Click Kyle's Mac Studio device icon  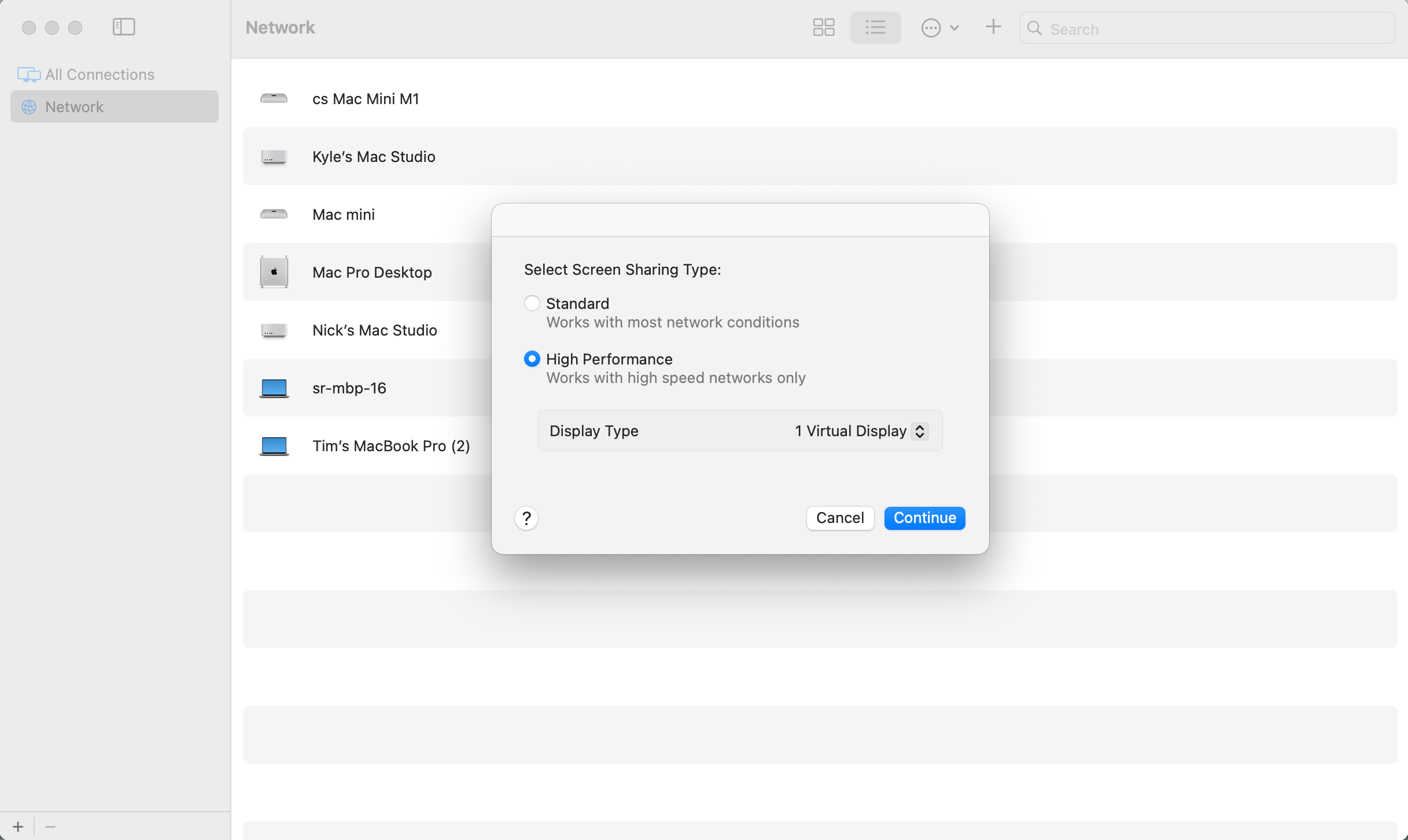[x=274, y=156]
